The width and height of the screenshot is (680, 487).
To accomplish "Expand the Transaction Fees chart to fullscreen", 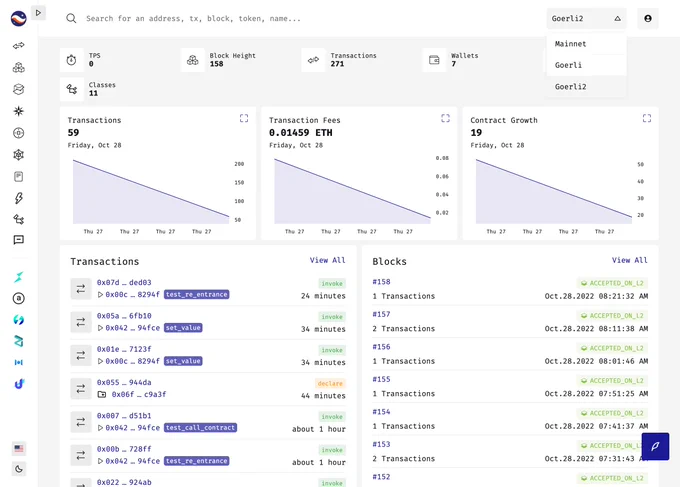I will [445, 118].
